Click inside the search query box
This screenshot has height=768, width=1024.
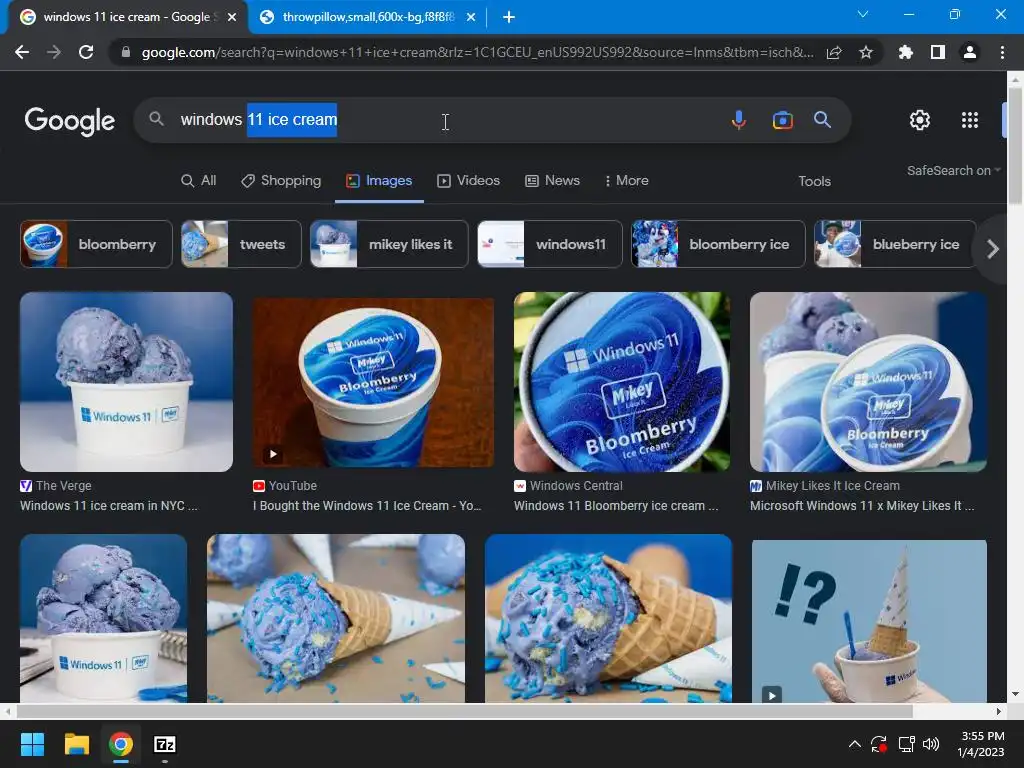coord(444,120)
